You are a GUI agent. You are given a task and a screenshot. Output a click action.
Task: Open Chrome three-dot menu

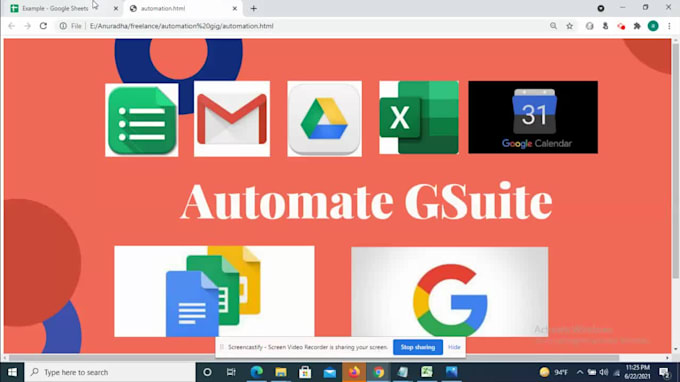(x=670, y=26)
